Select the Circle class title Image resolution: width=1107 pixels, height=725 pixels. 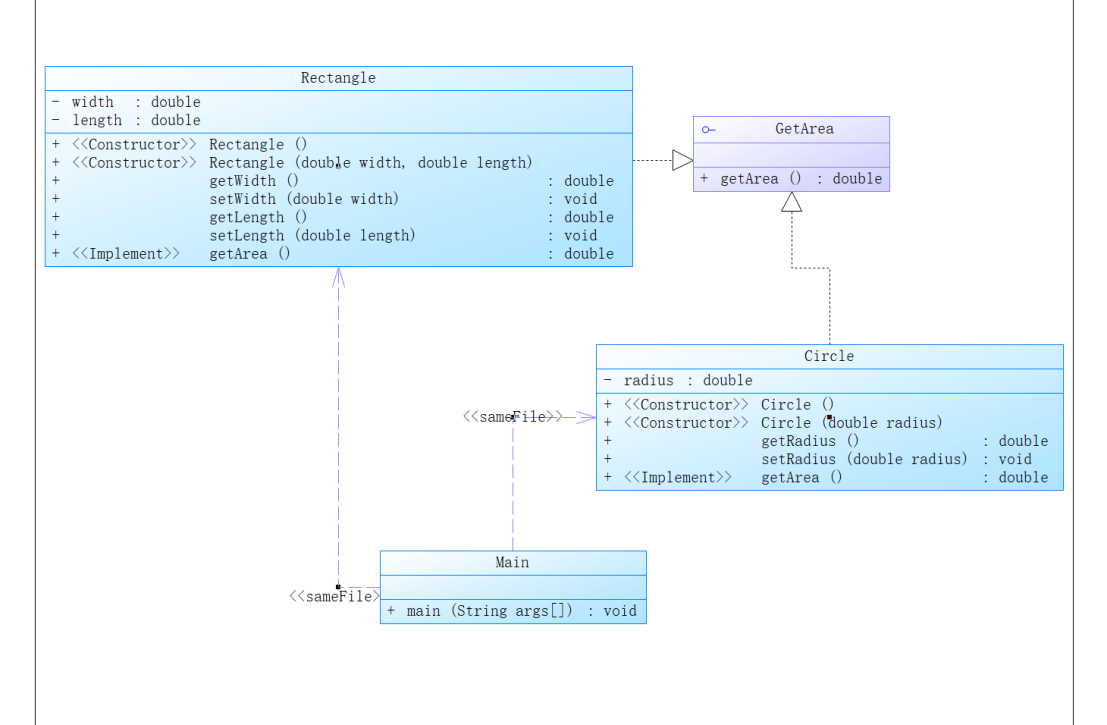click(829, 356)
